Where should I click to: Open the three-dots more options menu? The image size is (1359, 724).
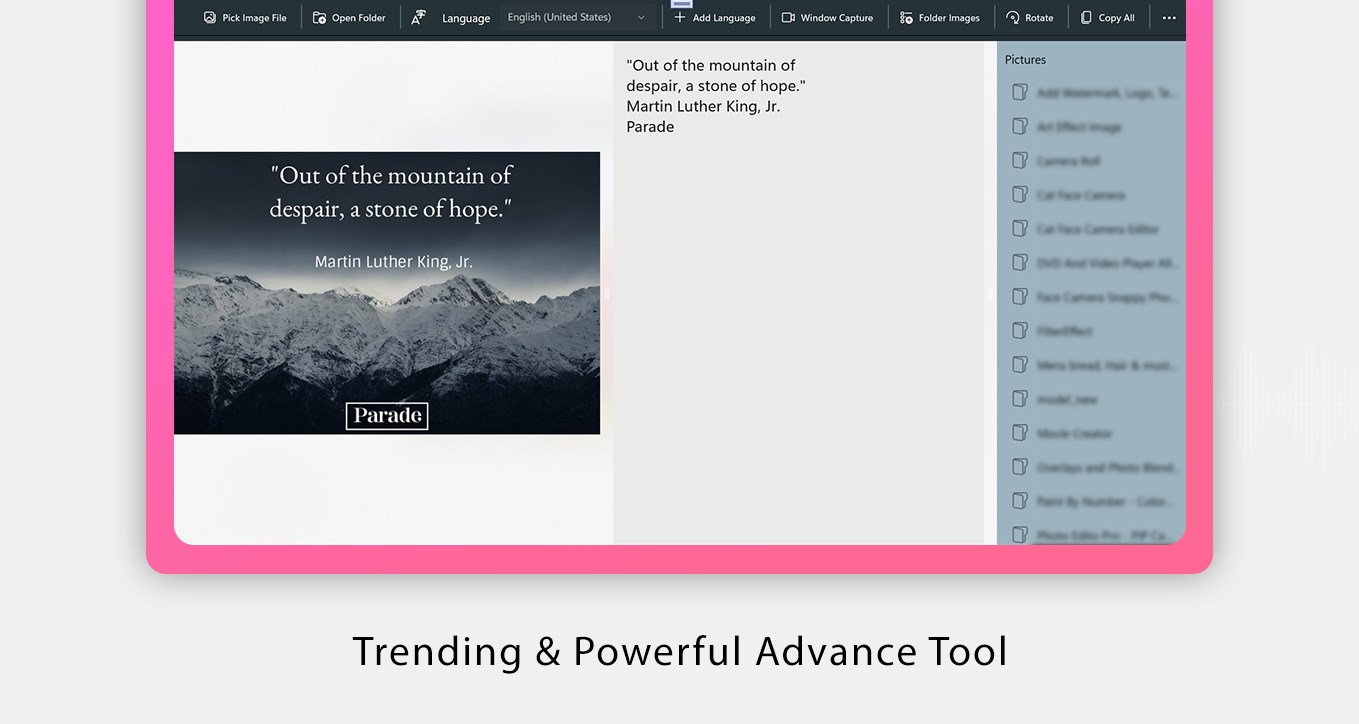(x=1169, y=18)
